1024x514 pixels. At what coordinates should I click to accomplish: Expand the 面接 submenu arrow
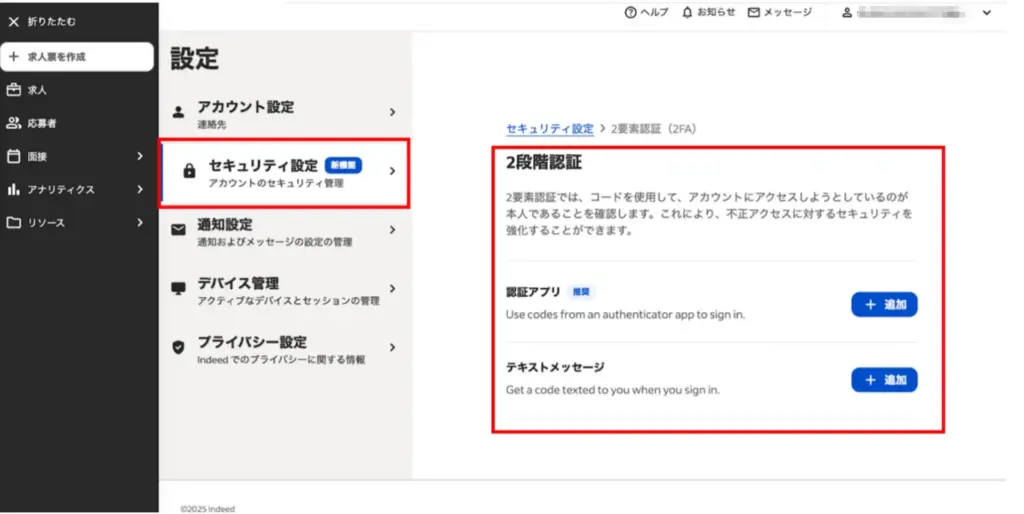click(140, 156)
